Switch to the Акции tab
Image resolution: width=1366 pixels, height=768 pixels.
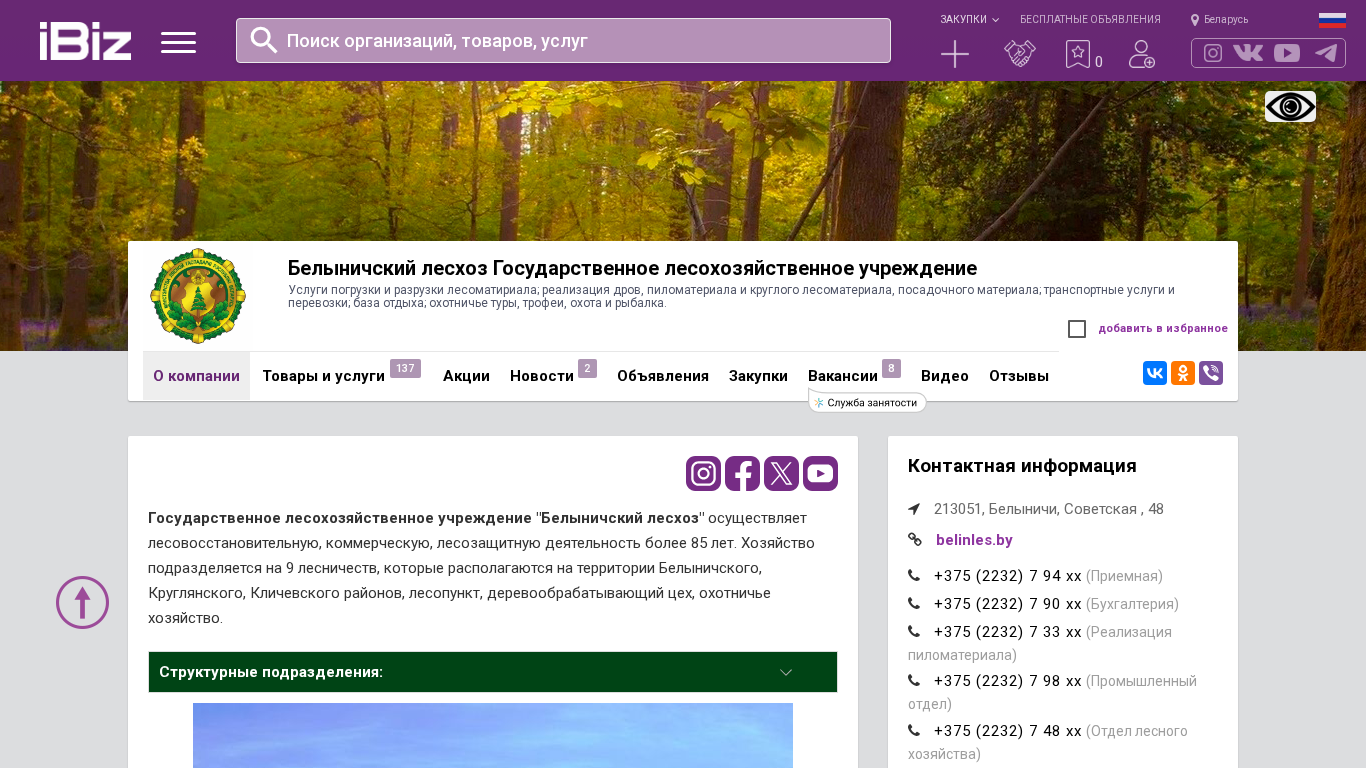(x=466, y=376)
